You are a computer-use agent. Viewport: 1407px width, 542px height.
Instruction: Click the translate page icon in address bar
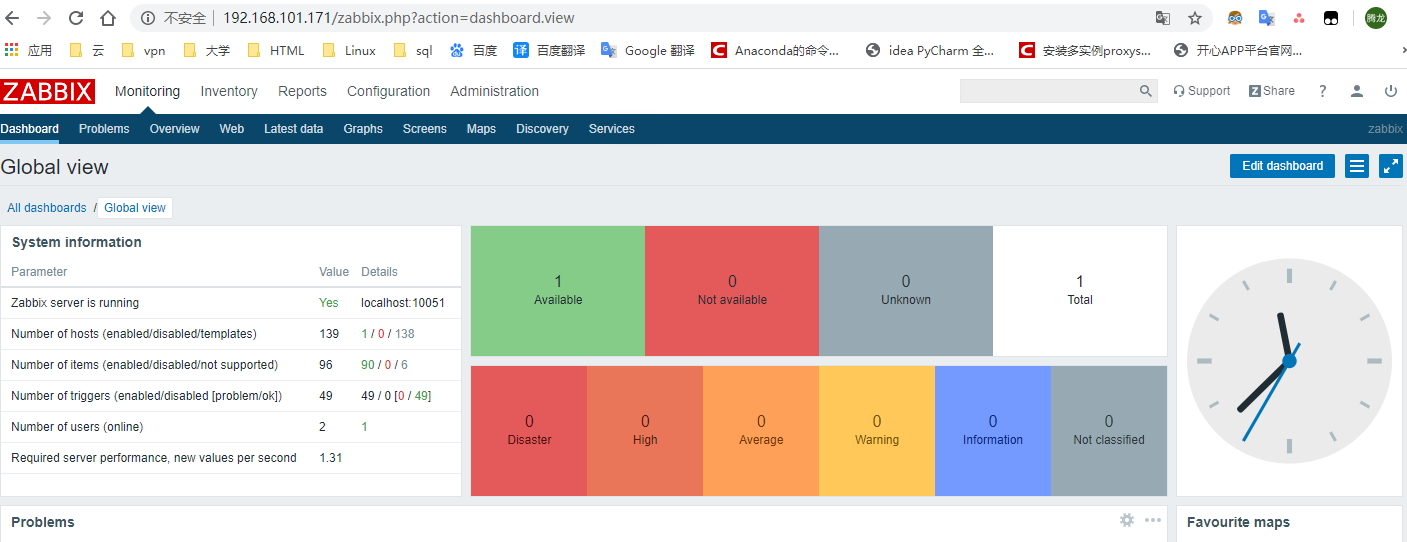pyautogui.click(x=1163, y=18)
